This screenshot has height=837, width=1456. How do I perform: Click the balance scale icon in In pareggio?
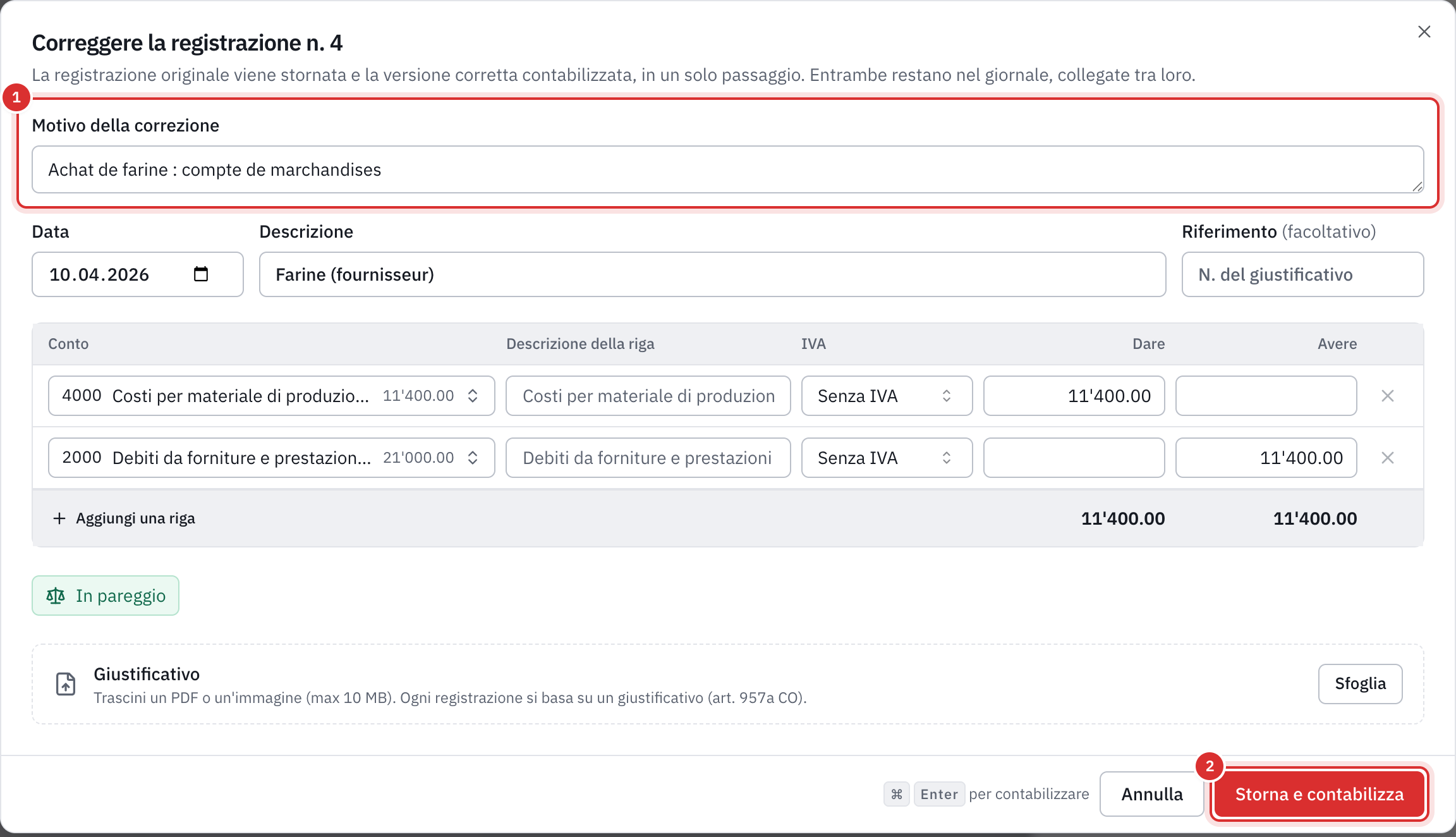click(x=56, y=596)
